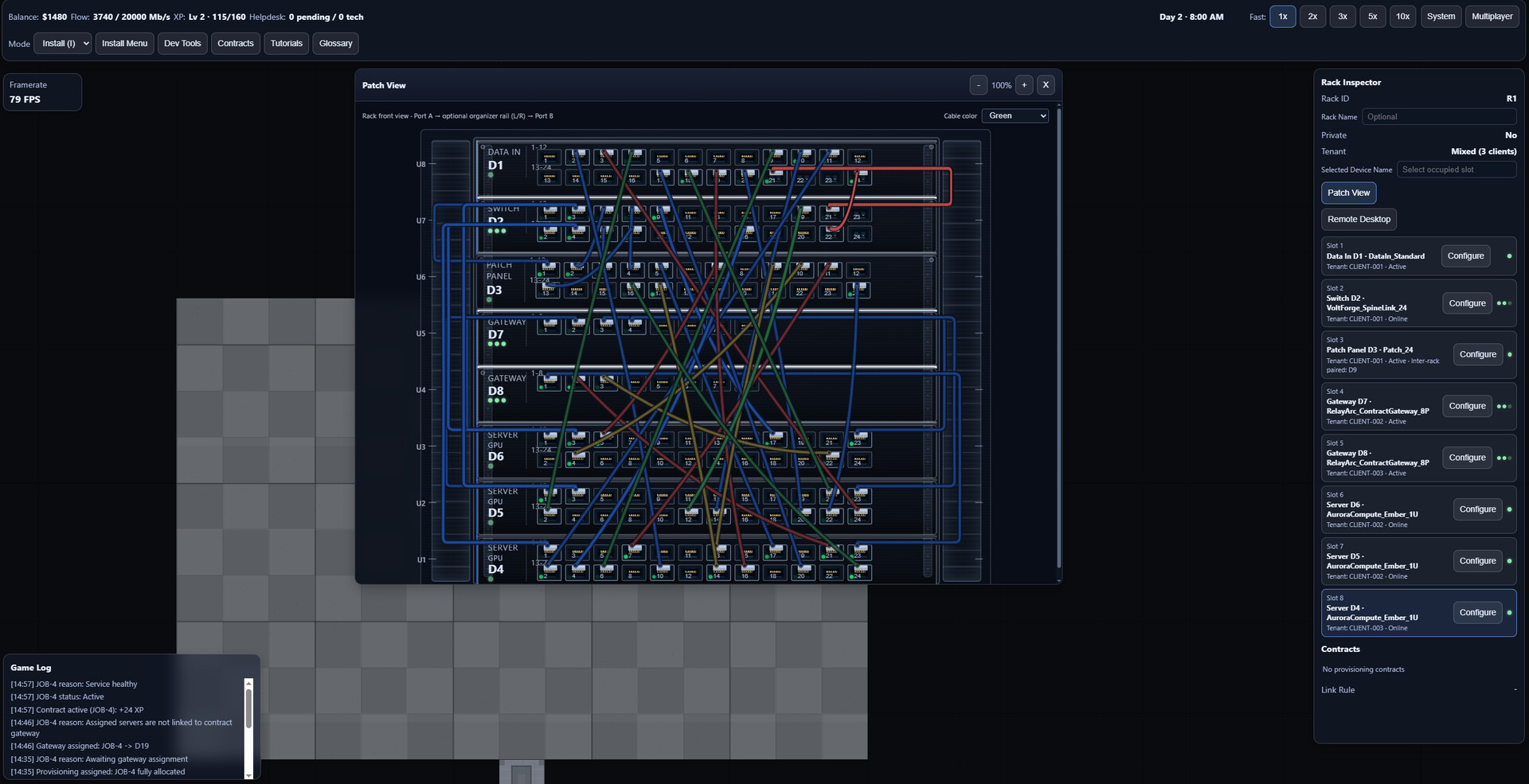Select port 24 on Server D6
The width and height of the screenshot is (1529, 784).
tap(859, 459)
